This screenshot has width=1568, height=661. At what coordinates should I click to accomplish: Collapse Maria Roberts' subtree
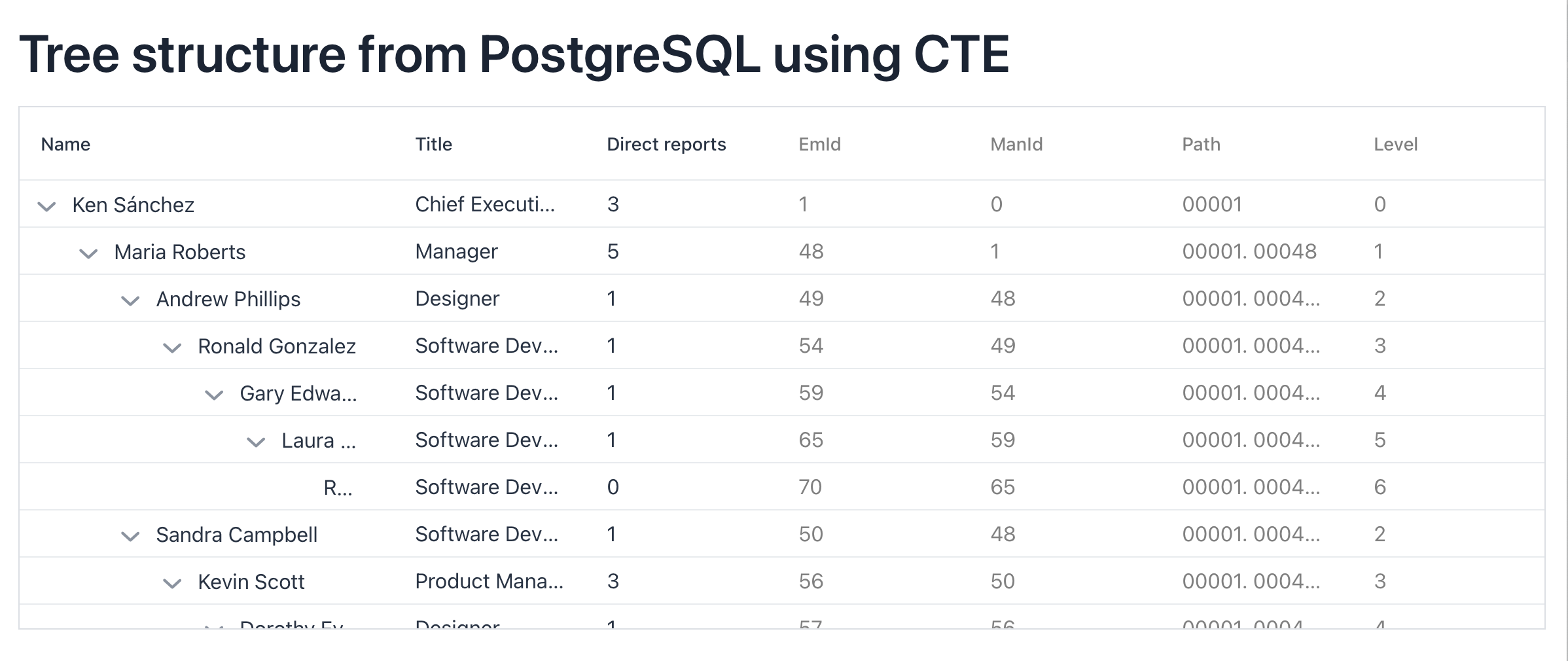coord(88,253)
